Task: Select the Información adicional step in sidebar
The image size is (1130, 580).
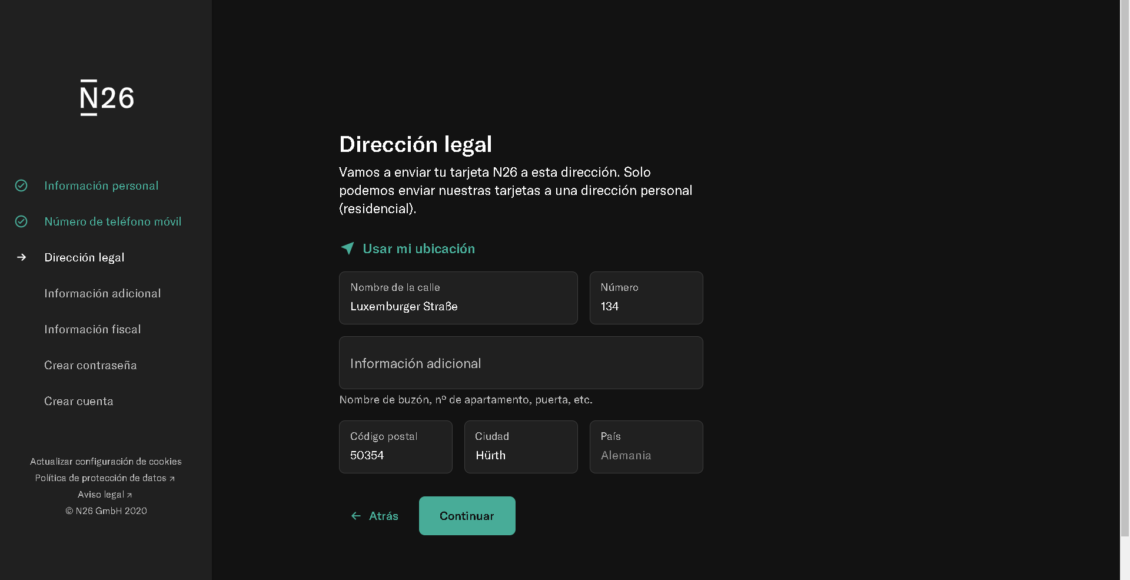Action: (102, 293)
